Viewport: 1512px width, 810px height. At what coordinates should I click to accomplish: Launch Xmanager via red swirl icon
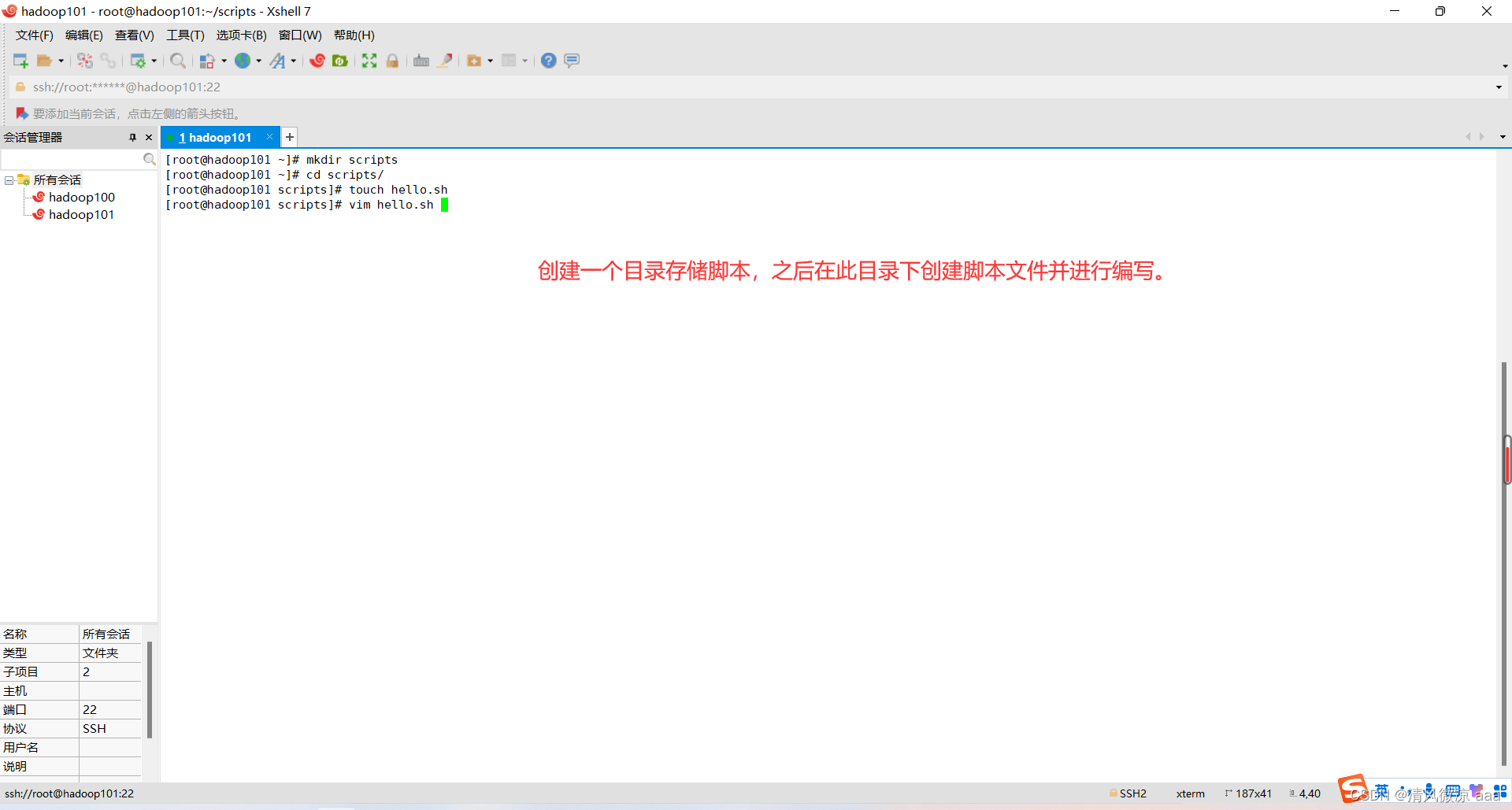317,61
